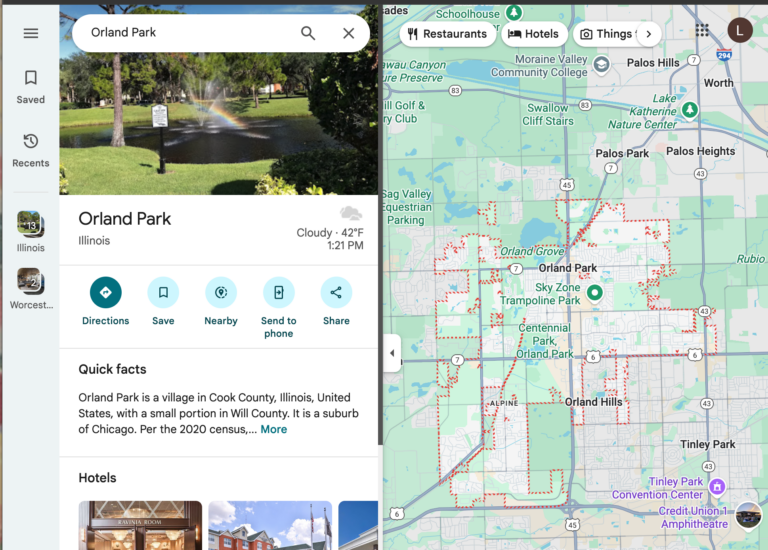768x550 pixels.
Task: Share the Orland Park location
Action: coord(336,293)
